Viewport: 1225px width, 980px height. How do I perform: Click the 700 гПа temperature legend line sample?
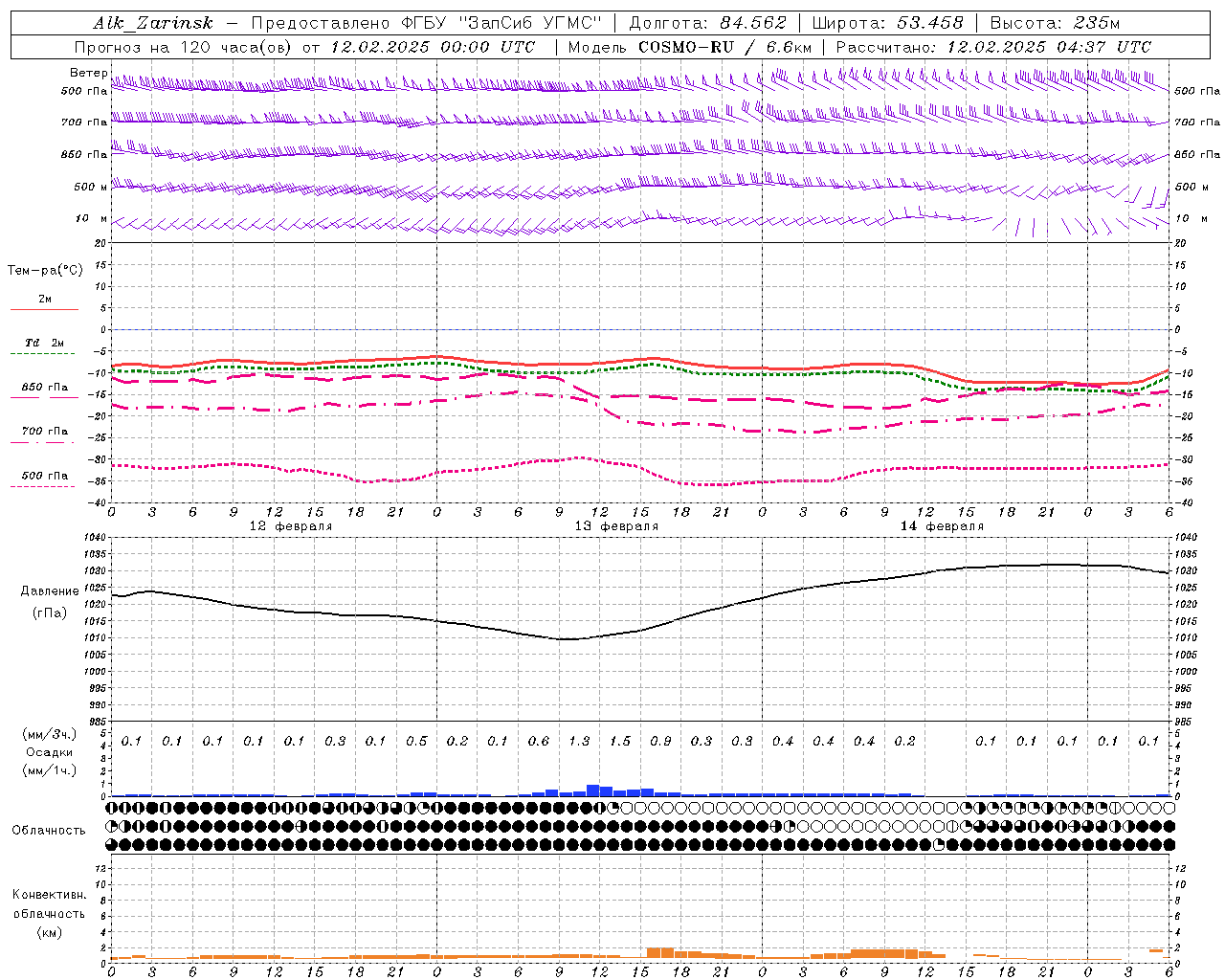[x=42, y=442]
